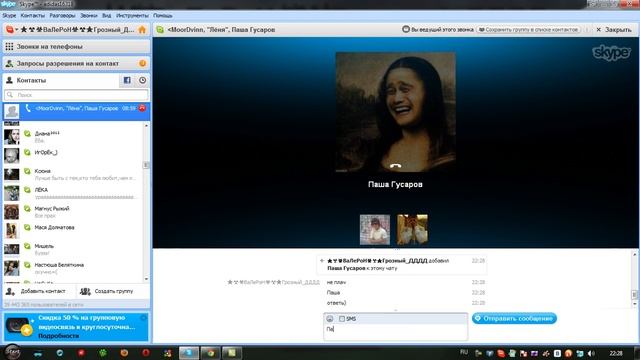The image size is (640, 360).
Task: Select contact ИгОрЁк in the list
Action: [x=73, y=156]
